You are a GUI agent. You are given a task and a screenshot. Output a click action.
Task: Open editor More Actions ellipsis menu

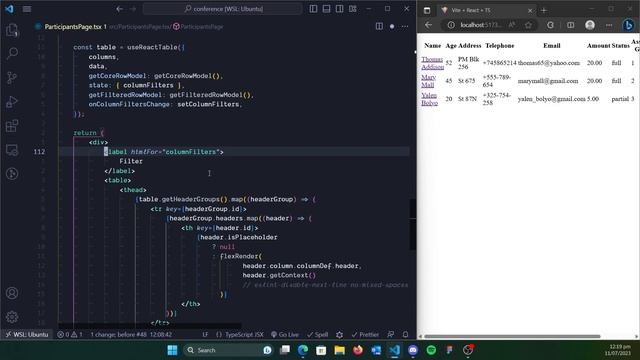tap(404, 27)
